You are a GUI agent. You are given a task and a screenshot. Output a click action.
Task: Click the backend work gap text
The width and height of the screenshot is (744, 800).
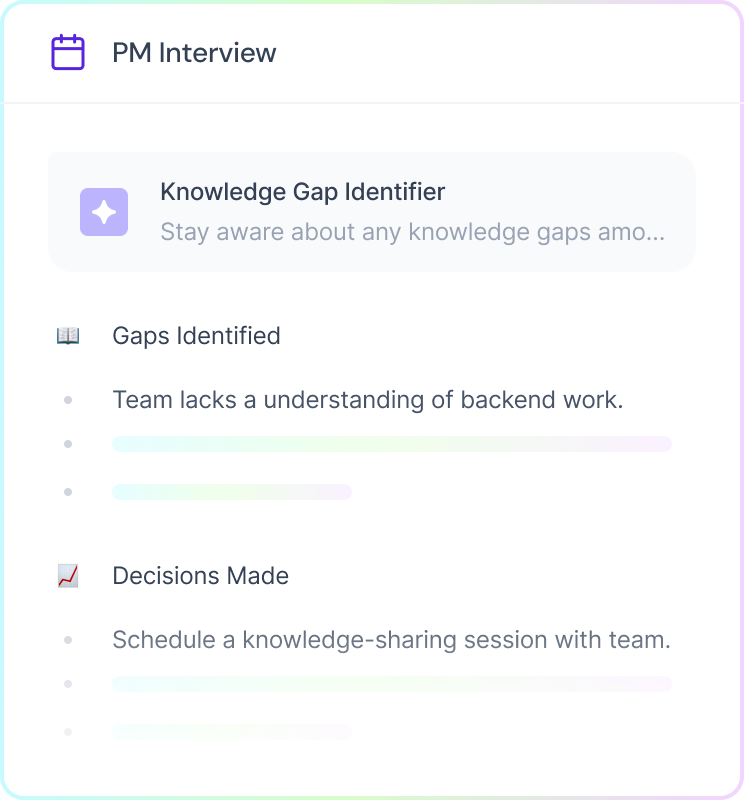point(369,399)
